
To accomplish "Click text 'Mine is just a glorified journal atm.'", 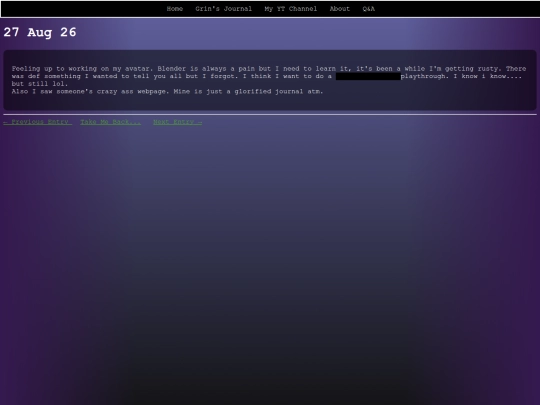I will coord(248,92).
